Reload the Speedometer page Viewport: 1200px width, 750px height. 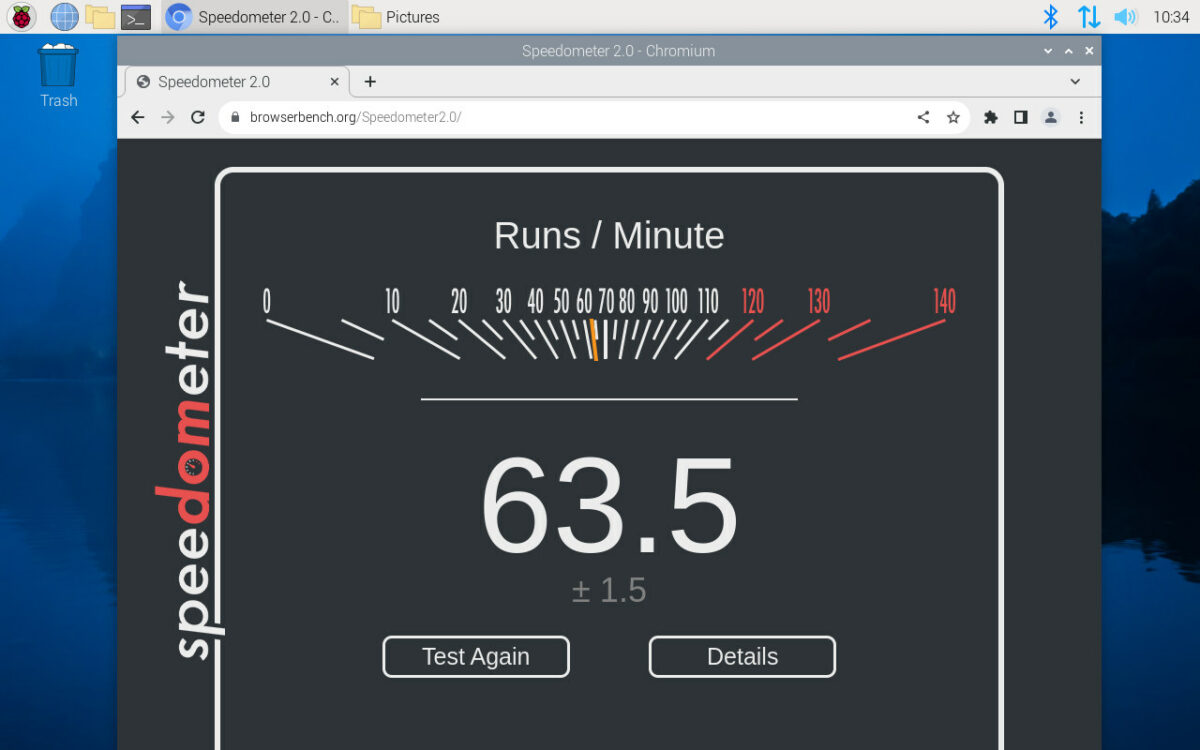pos(198,117)
